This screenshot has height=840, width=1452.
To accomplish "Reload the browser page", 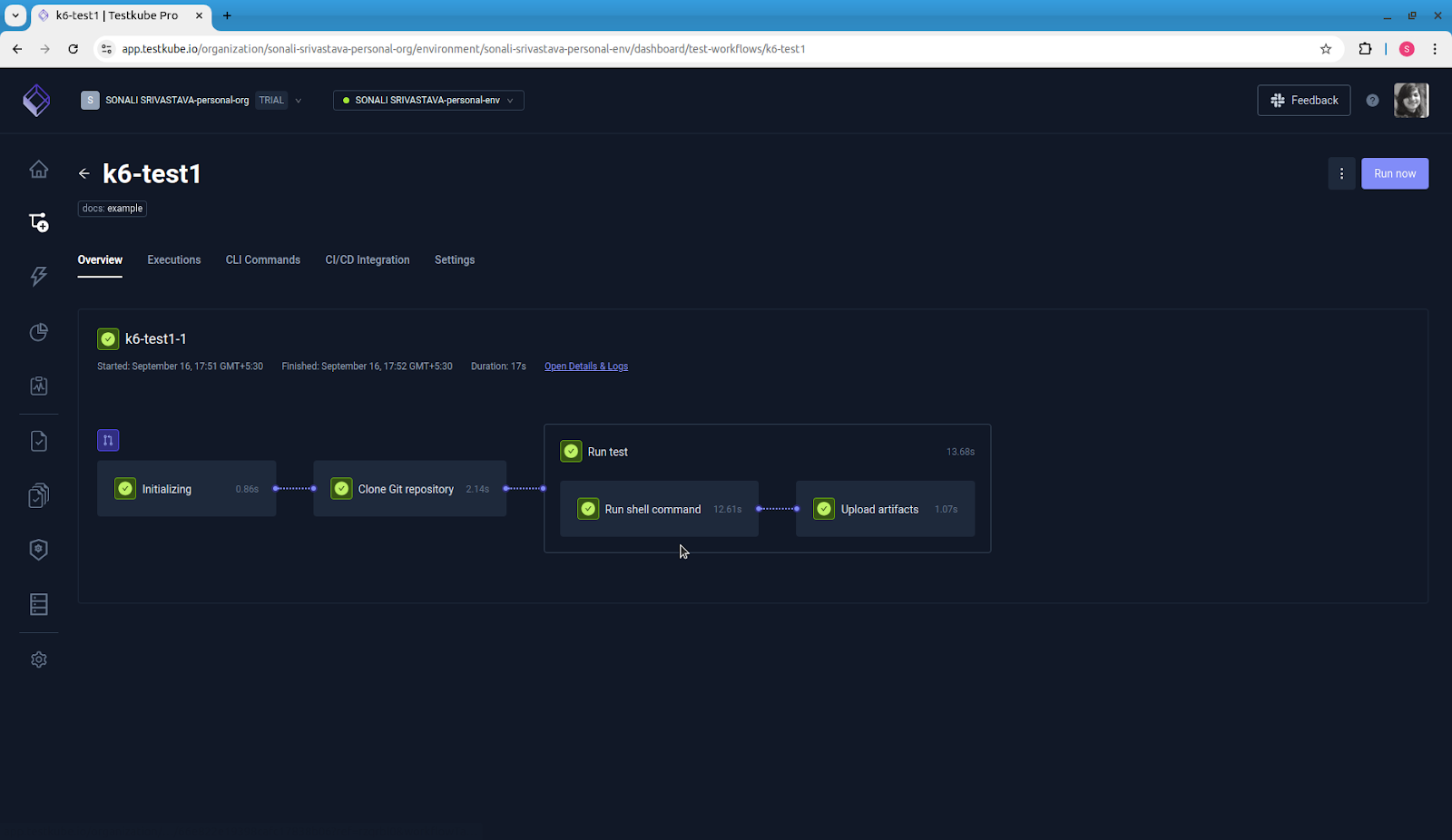I will click(x=74, y=49).
